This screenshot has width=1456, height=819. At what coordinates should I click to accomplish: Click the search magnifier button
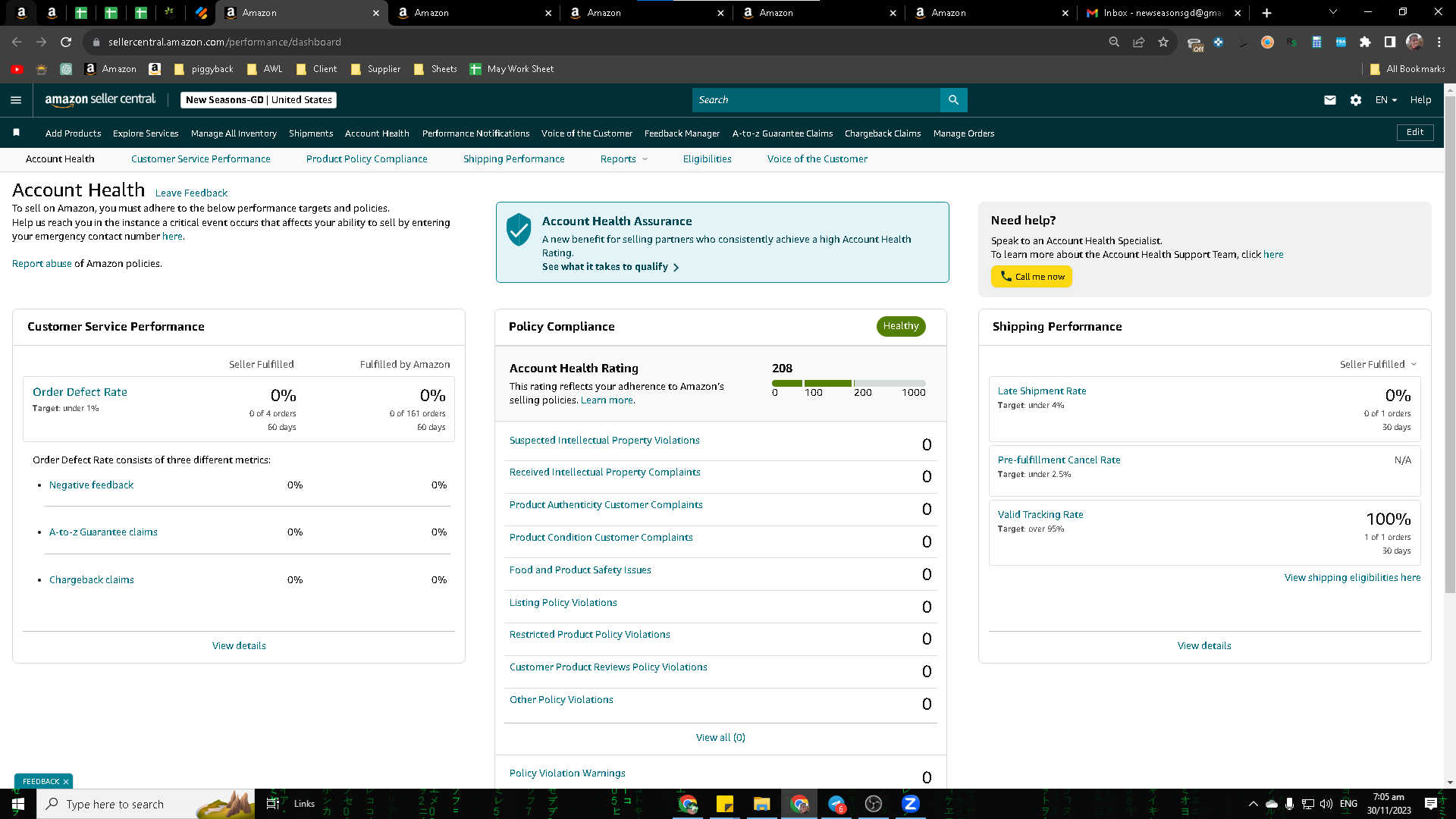(953, 100)
